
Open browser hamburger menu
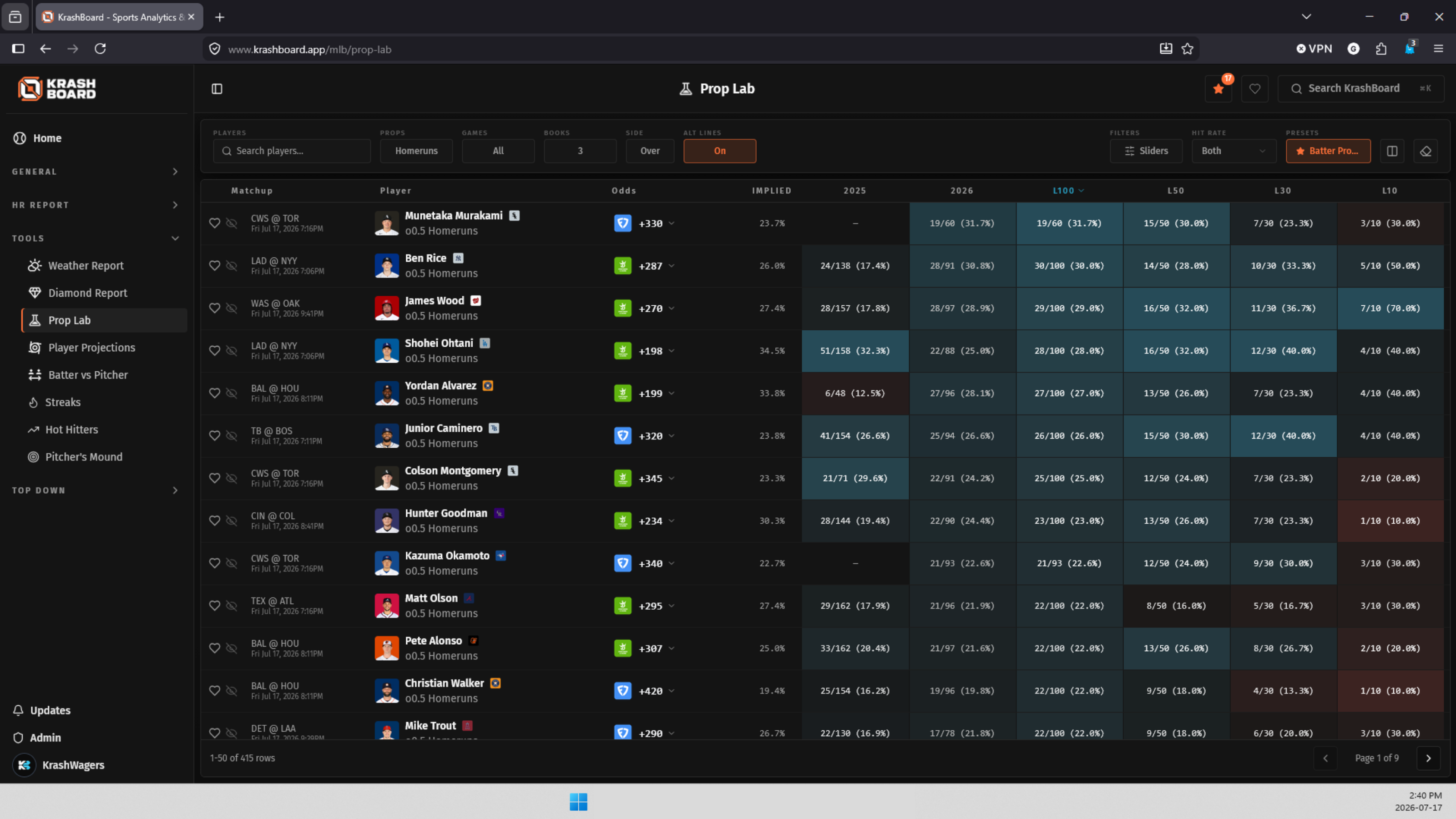click(x=1438, y=49)
